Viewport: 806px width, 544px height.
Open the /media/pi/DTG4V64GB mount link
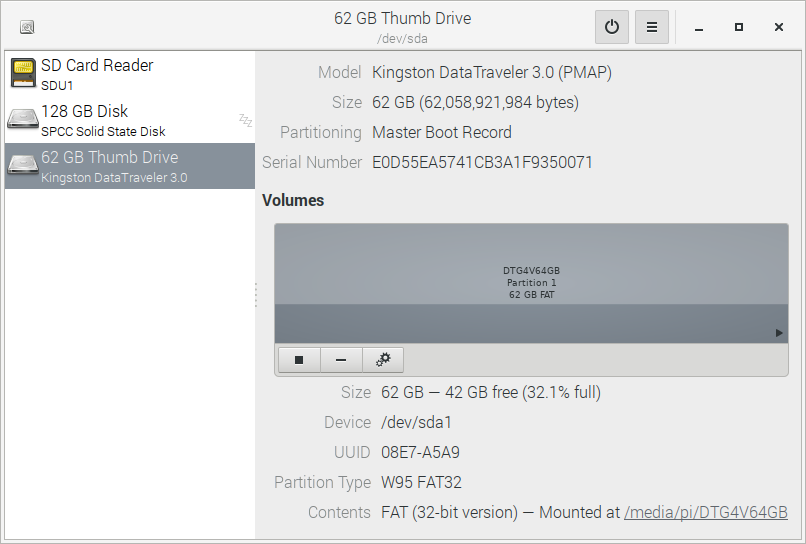[706, 512]
